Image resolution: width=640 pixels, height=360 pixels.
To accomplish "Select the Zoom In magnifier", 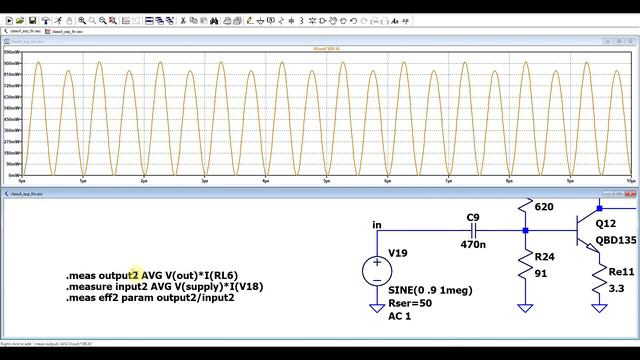I will (82, 20).
